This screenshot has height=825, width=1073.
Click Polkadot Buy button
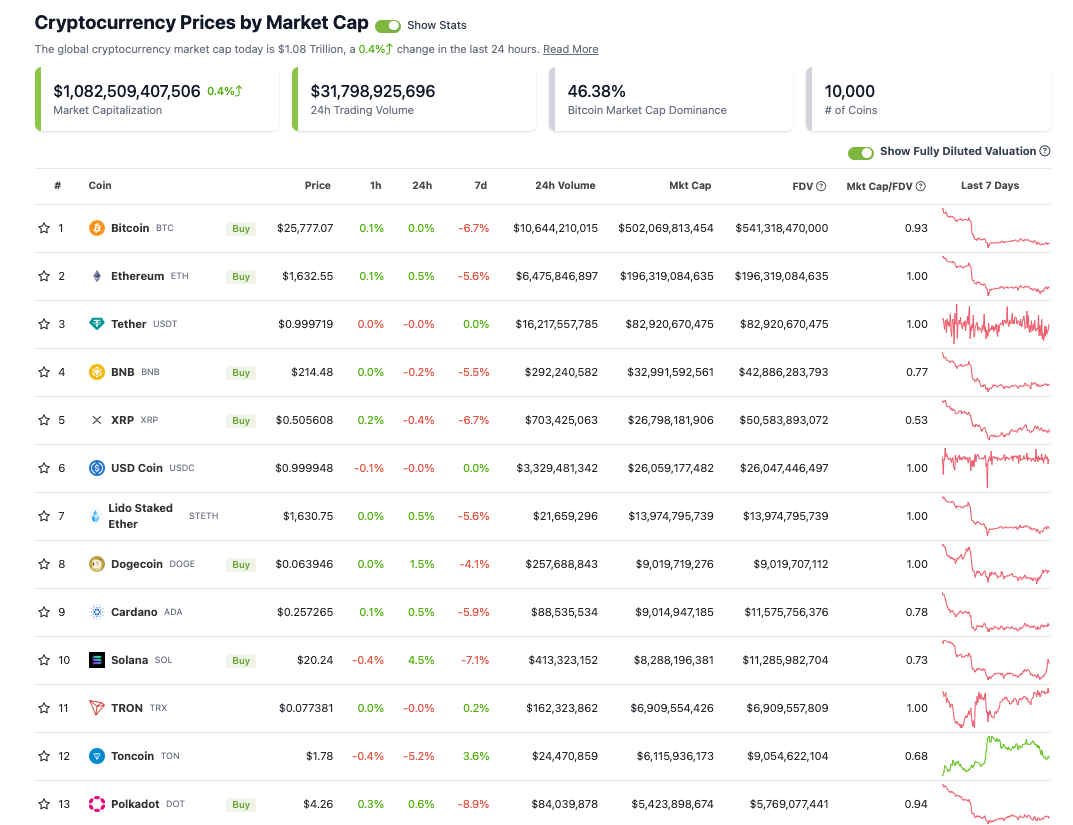241,804
